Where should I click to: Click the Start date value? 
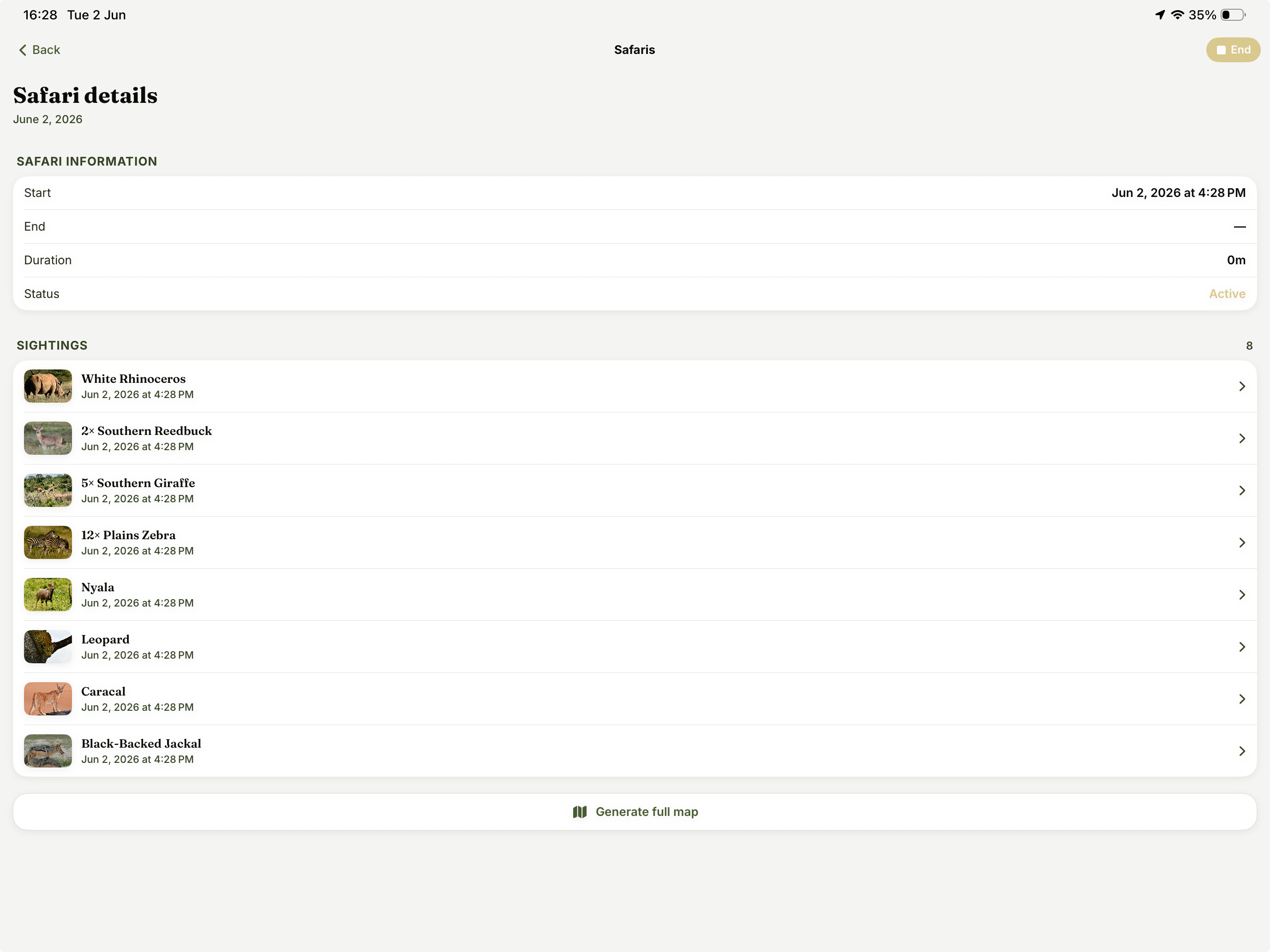tap(1178, 193)
